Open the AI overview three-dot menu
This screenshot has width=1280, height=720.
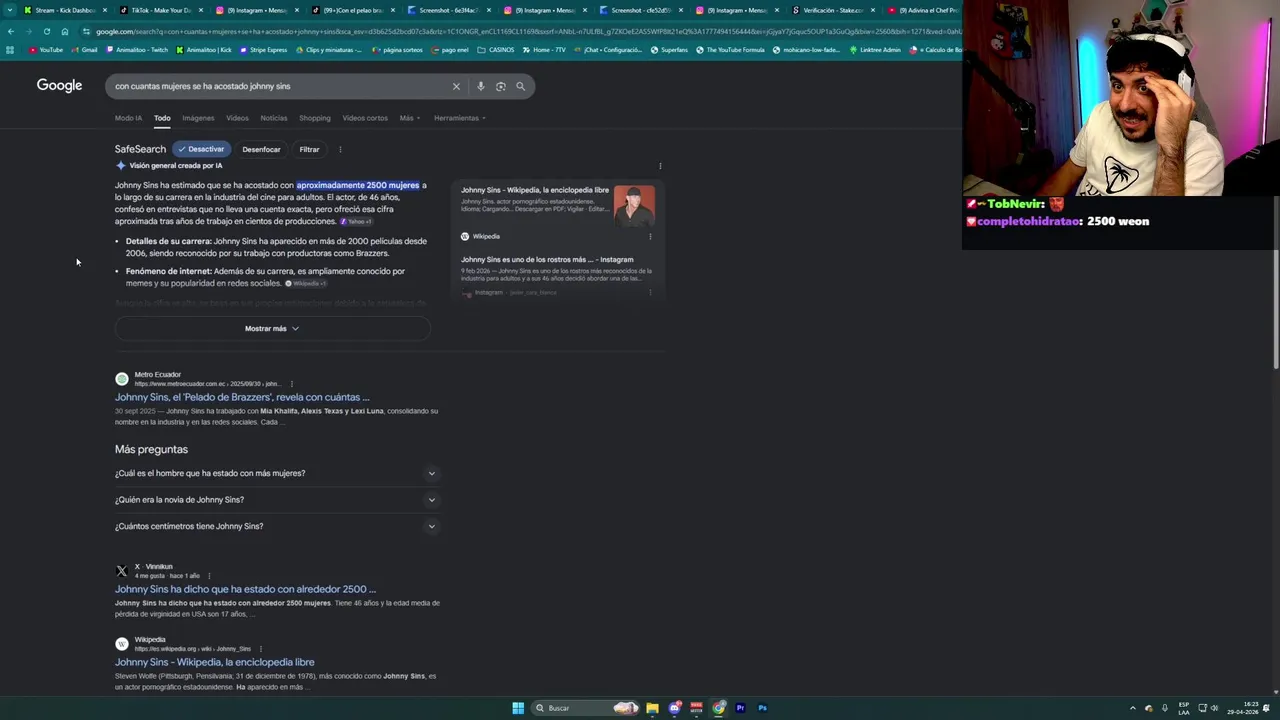660,166
